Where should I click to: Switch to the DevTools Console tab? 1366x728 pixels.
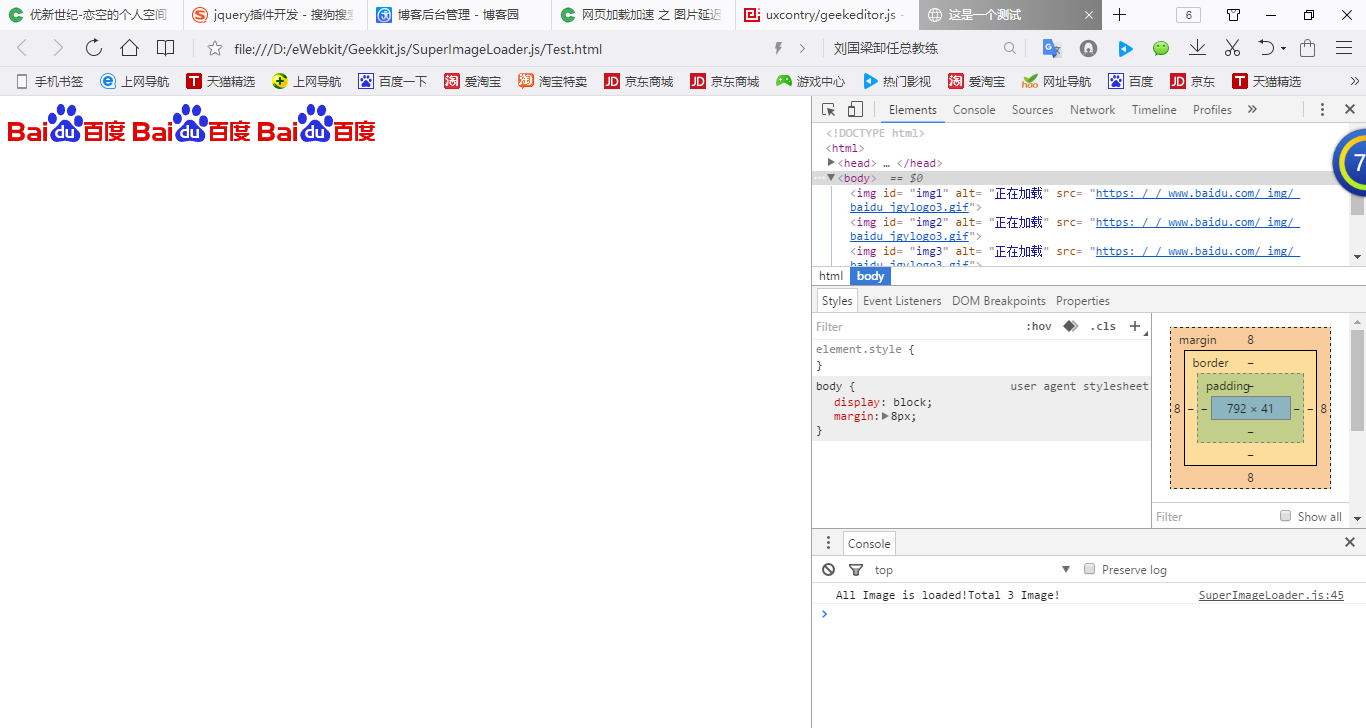point(974,110)
